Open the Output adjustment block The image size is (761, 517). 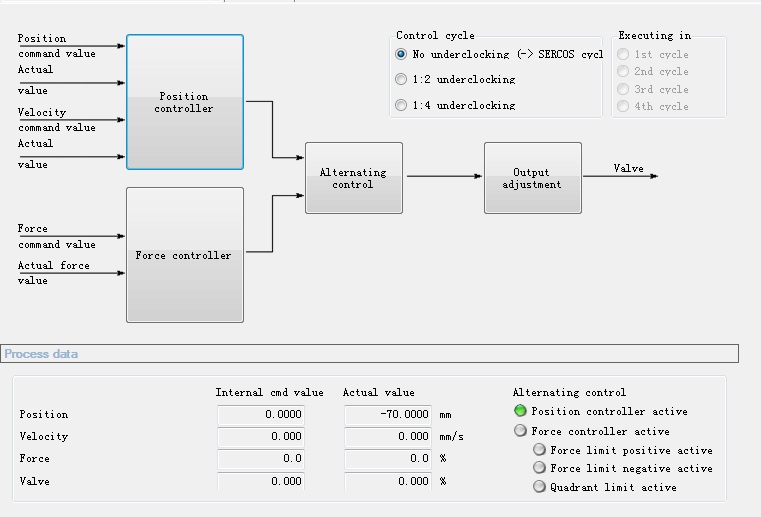pos(532,178)
